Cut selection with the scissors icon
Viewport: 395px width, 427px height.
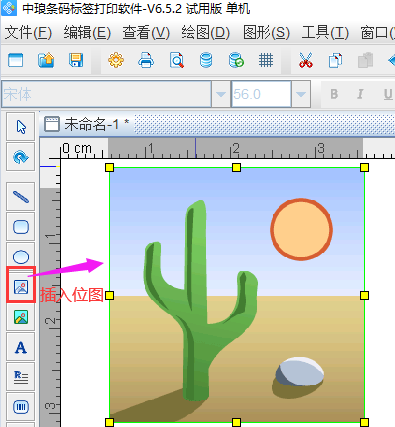click(x=306, y=60)
